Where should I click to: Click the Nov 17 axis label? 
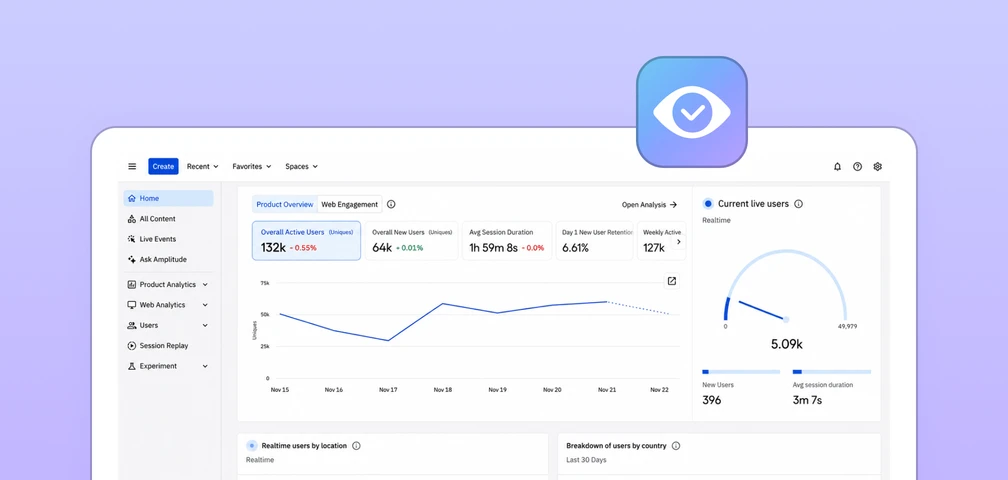point(388,389)
